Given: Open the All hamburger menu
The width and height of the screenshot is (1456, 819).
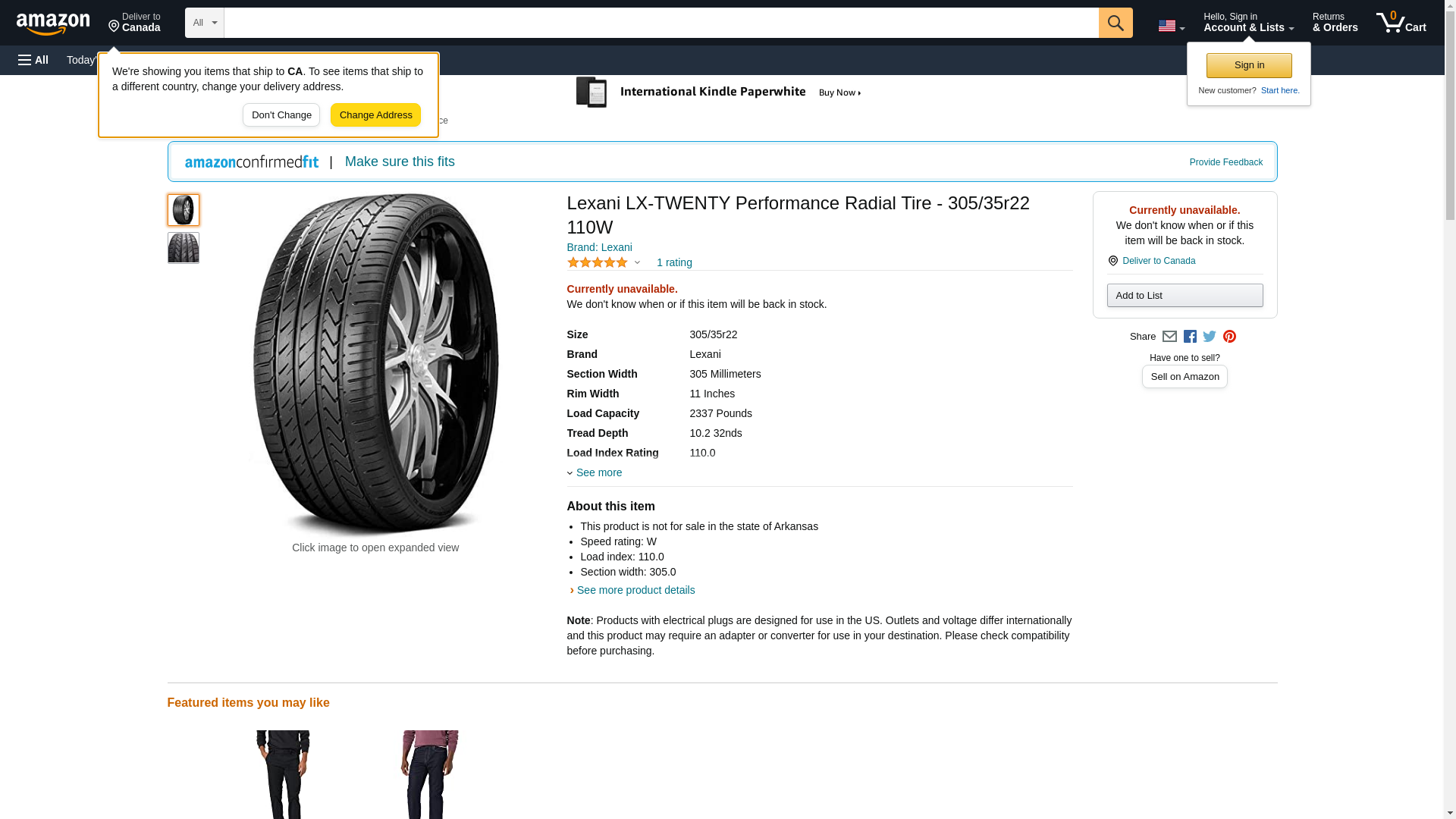Looking at the screenshot, I should click(33, 60).
